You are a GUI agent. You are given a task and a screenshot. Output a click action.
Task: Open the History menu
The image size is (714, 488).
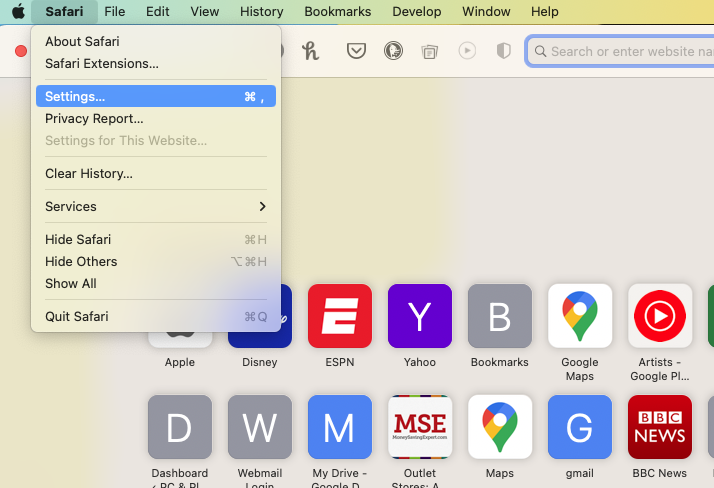[262, 11]
